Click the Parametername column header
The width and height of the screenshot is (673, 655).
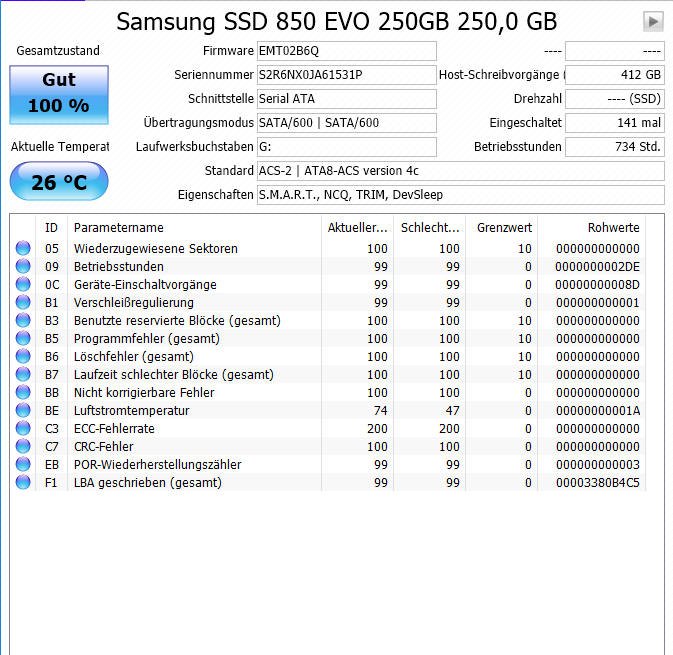click(194, 227)
